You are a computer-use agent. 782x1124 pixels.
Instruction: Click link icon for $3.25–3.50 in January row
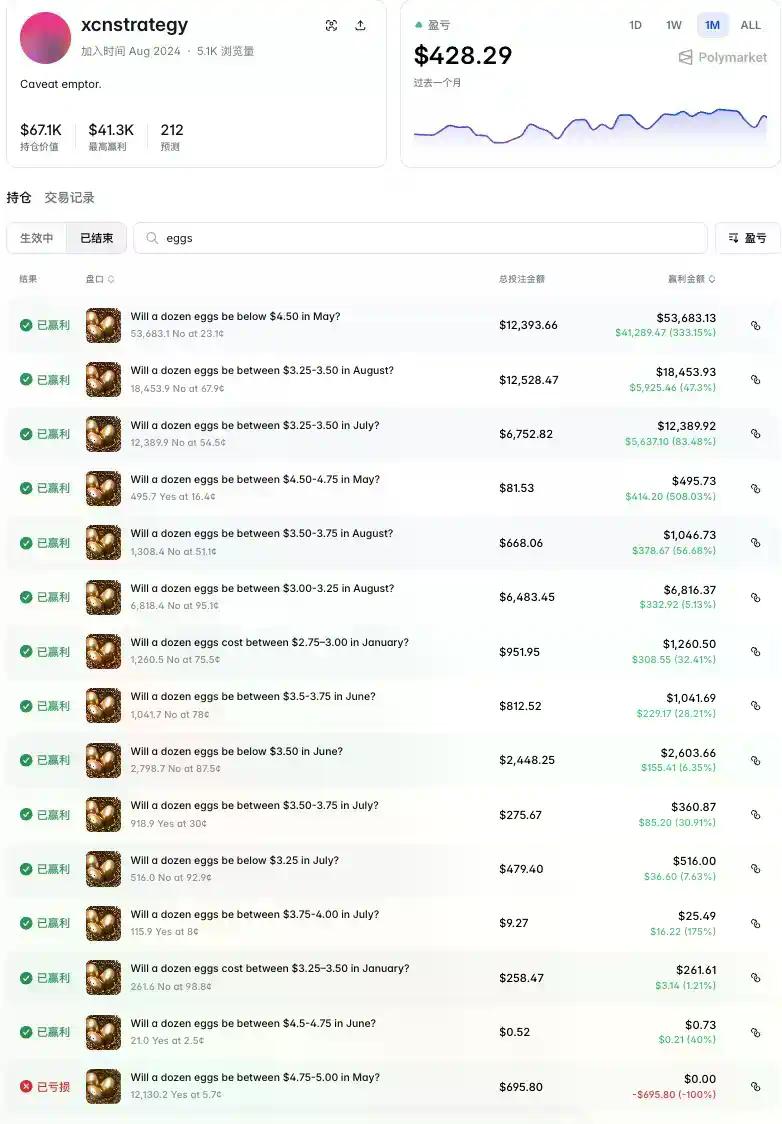point(755,977)
